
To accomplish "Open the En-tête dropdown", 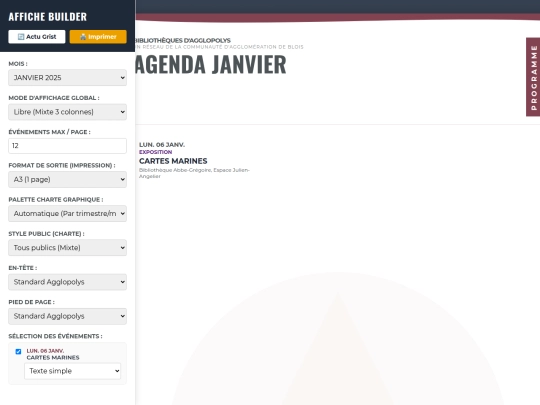I will click(x=68, y=282).
